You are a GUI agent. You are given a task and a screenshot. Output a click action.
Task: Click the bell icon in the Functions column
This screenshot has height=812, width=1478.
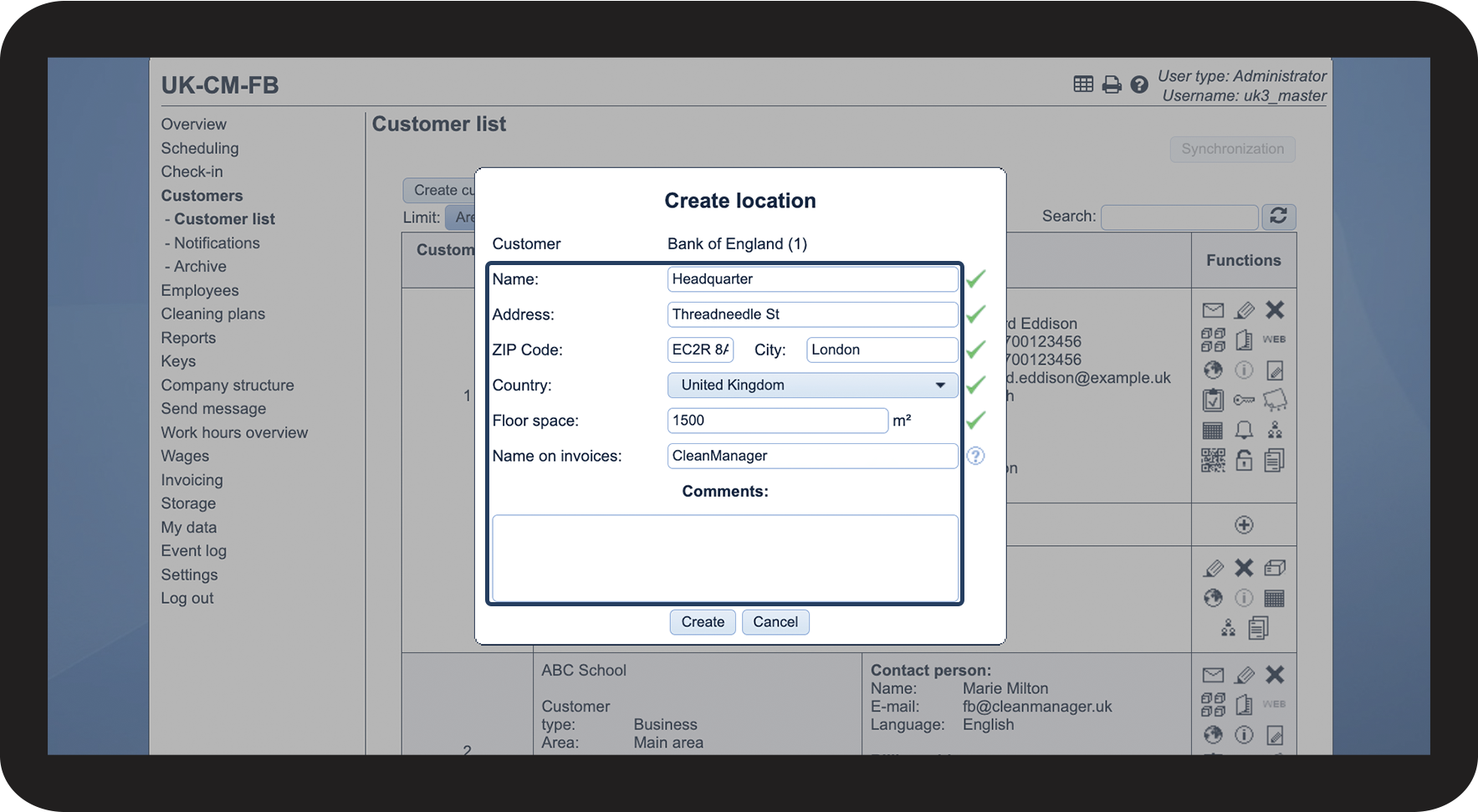pos(1244,430)
